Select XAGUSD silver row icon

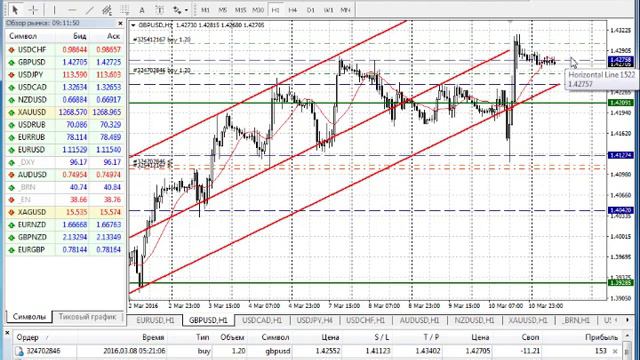(11, 212)
